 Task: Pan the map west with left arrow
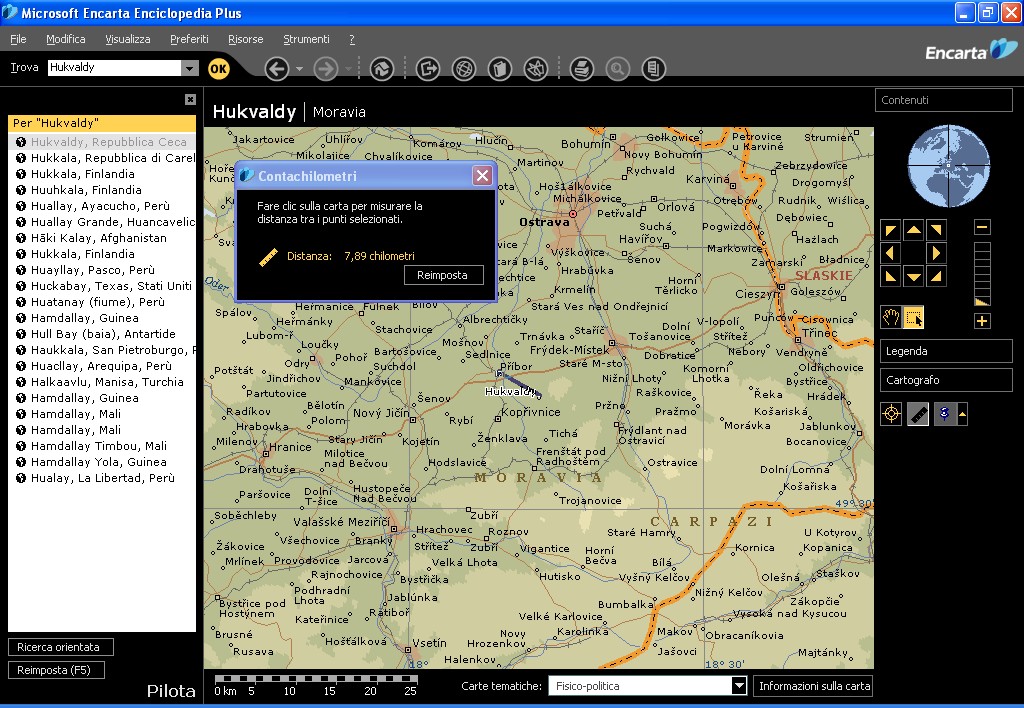click(891, 253)
